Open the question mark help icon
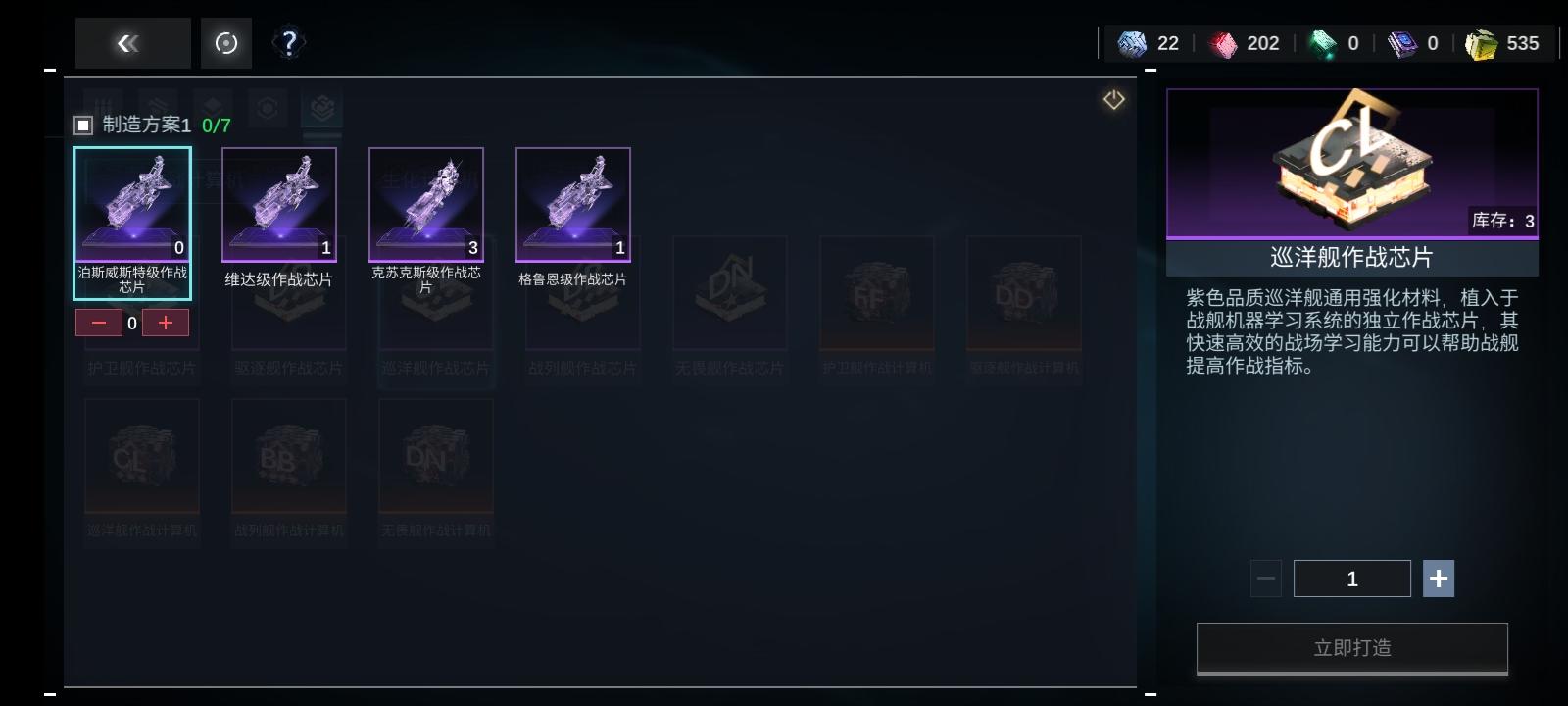The image size is (1568, 706). [289, 43]
